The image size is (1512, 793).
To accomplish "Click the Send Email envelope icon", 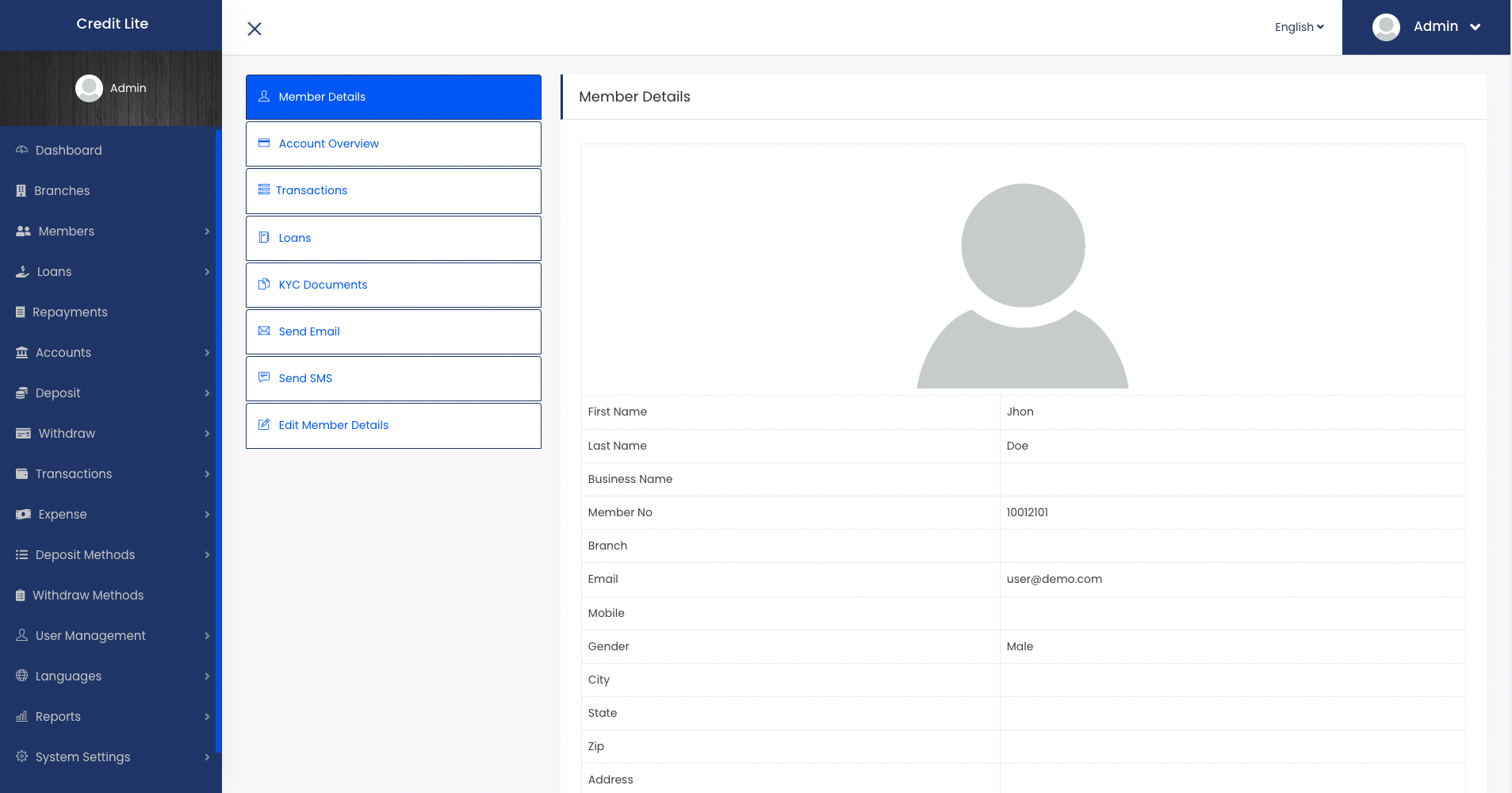I will pos(263,331).
